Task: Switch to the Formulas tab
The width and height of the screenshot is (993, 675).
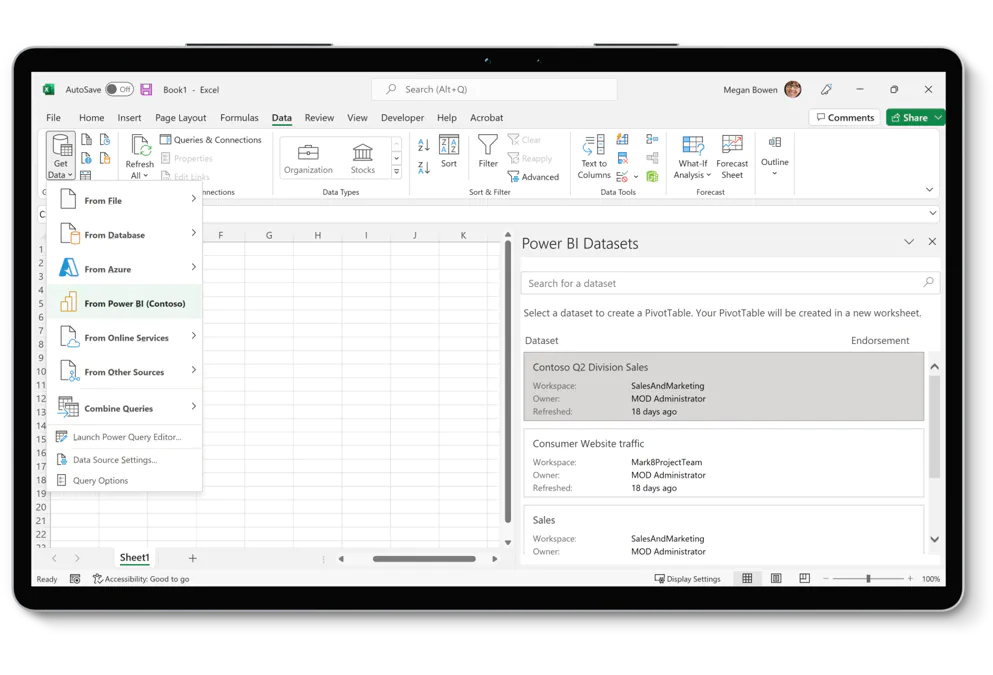Action: [x=239, y=117]
